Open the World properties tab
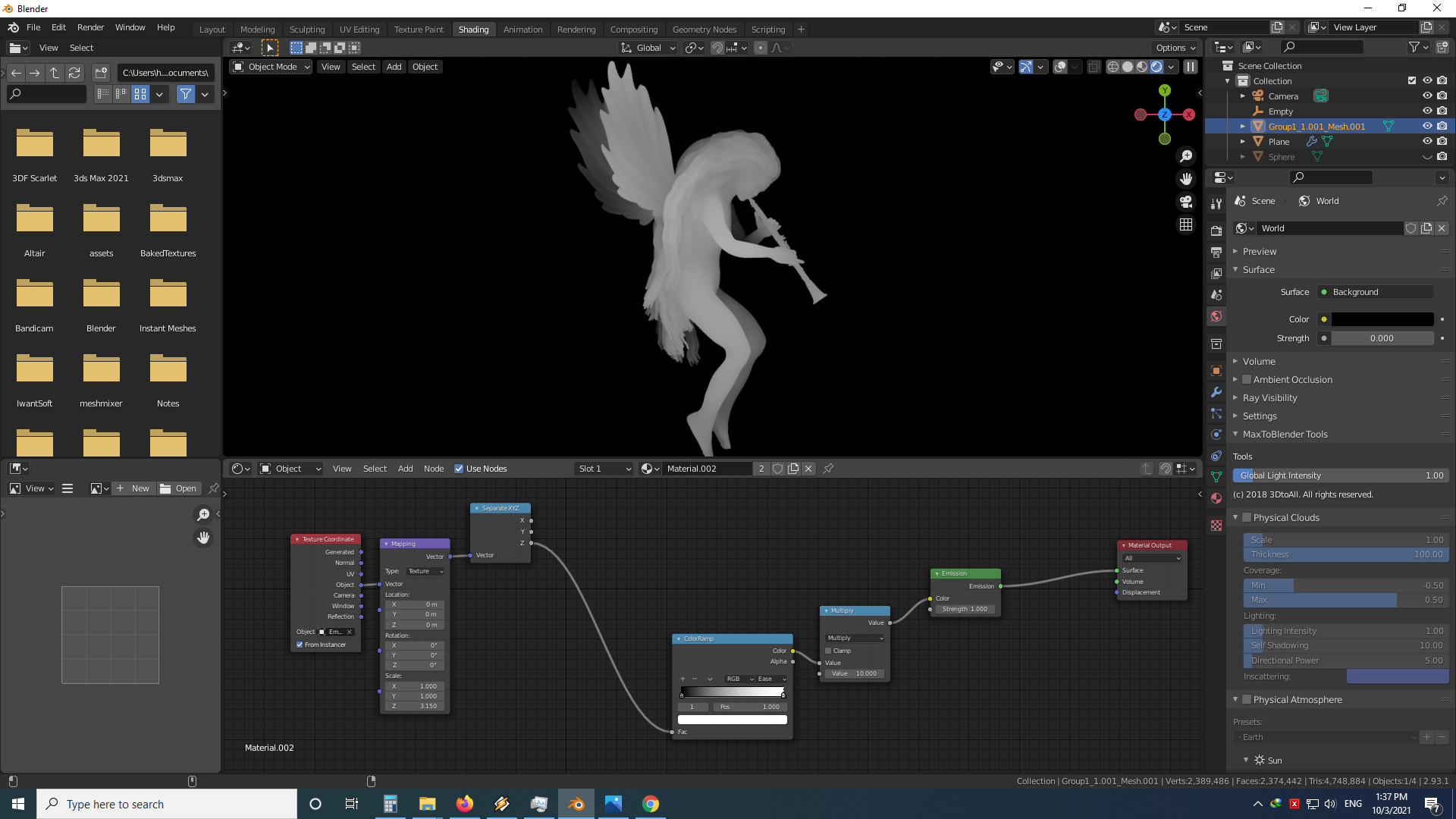 (x=1216, y=316)
